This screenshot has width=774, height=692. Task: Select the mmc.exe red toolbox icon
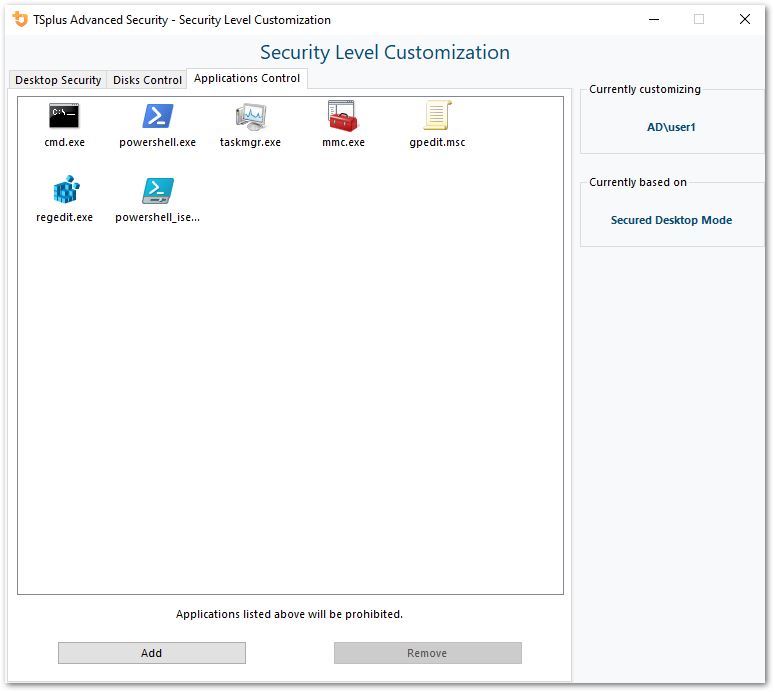[343, 117]
